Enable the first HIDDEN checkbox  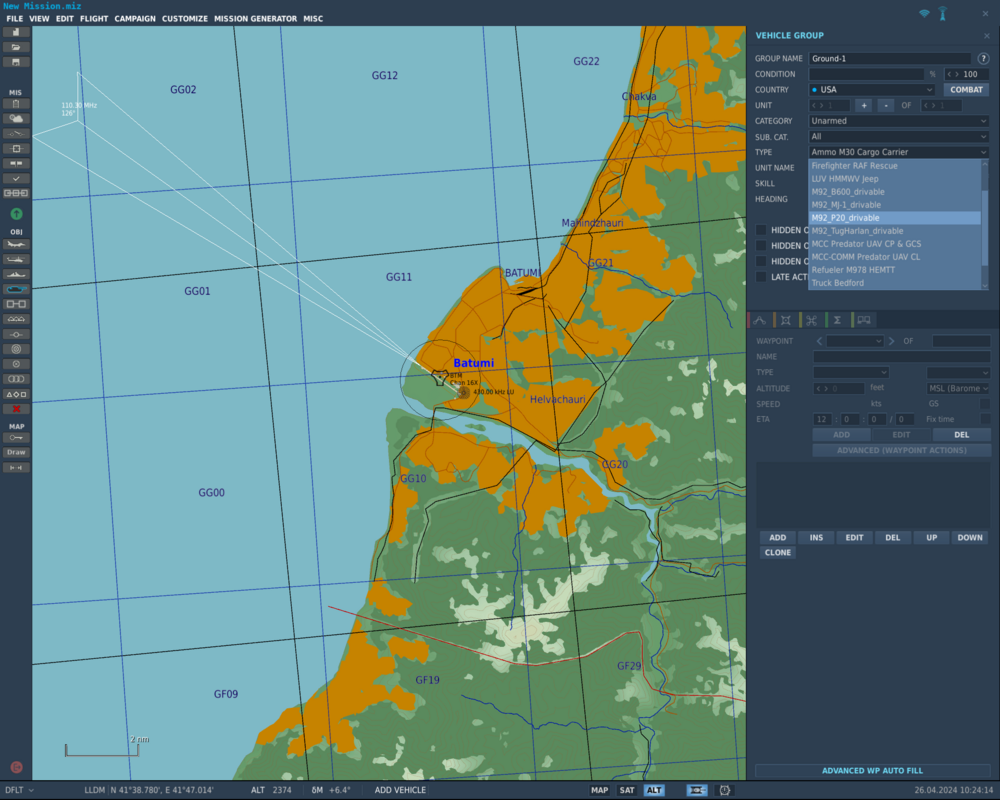[x=761, y=230]
